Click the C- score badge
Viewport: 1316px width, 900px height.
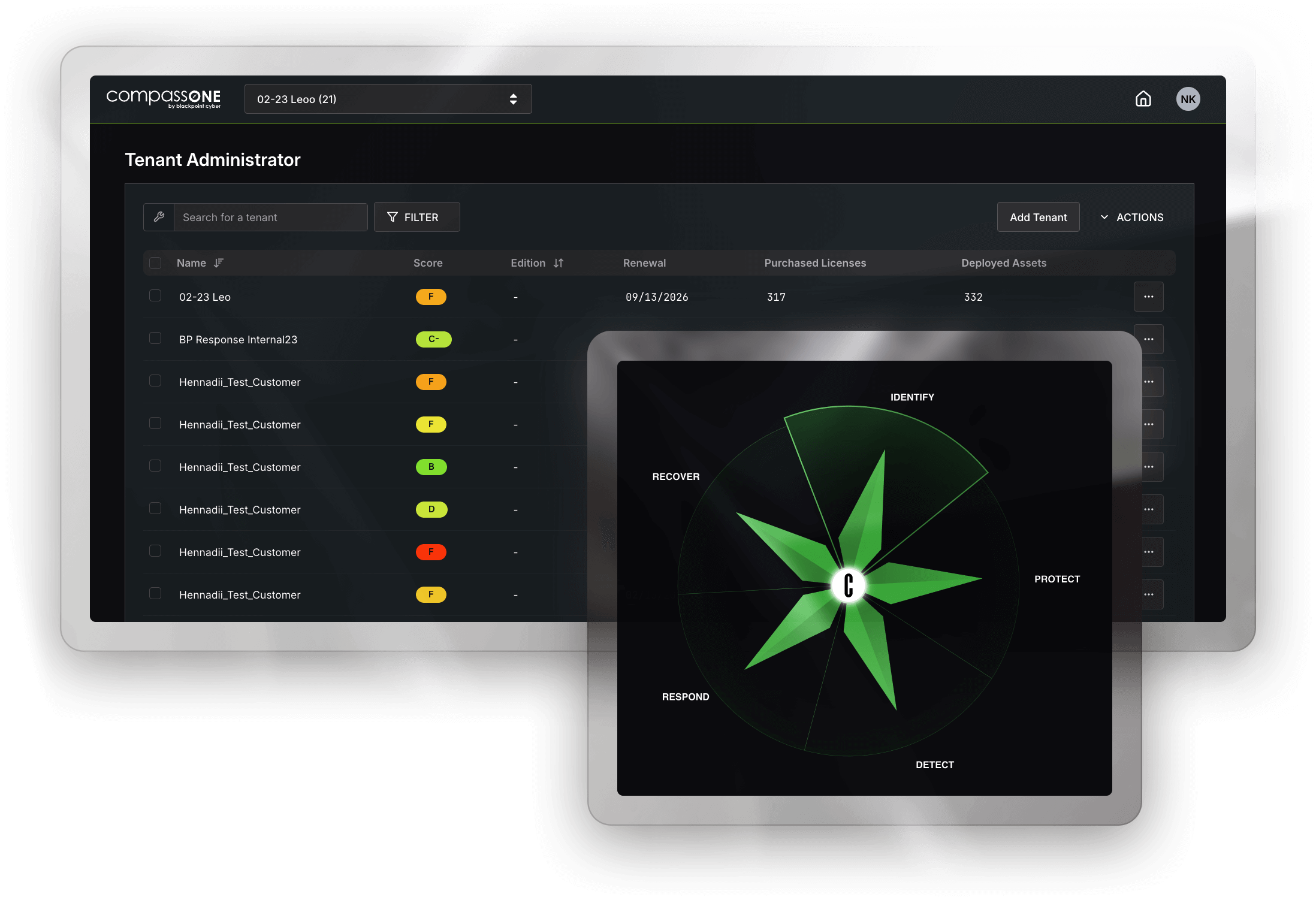433,339
